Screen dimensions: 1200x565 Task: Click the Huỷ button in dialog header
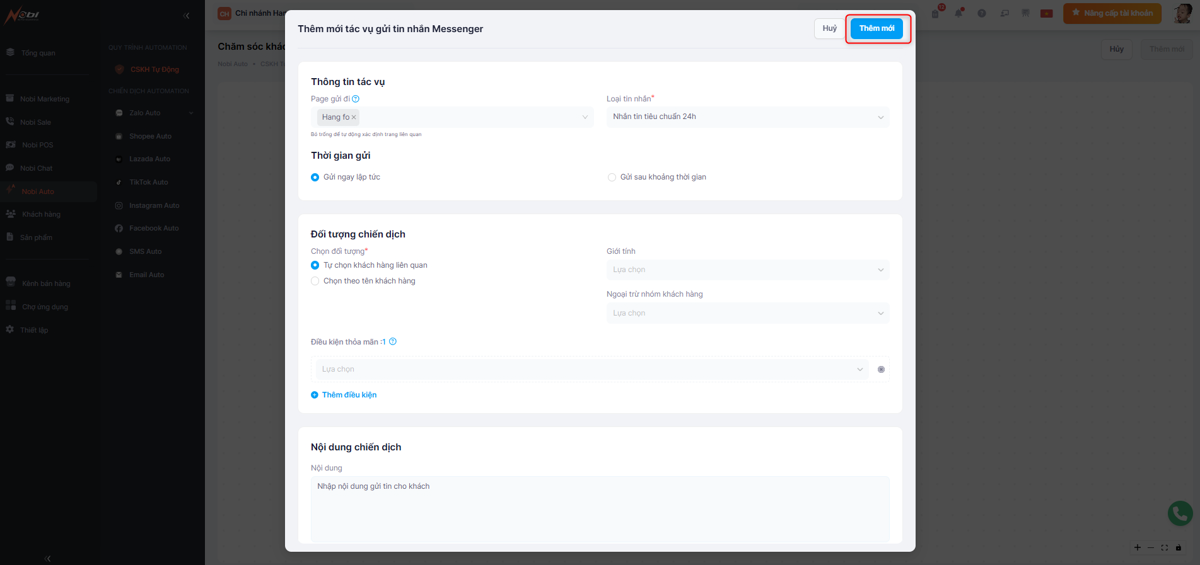click(x=829, y=29)
